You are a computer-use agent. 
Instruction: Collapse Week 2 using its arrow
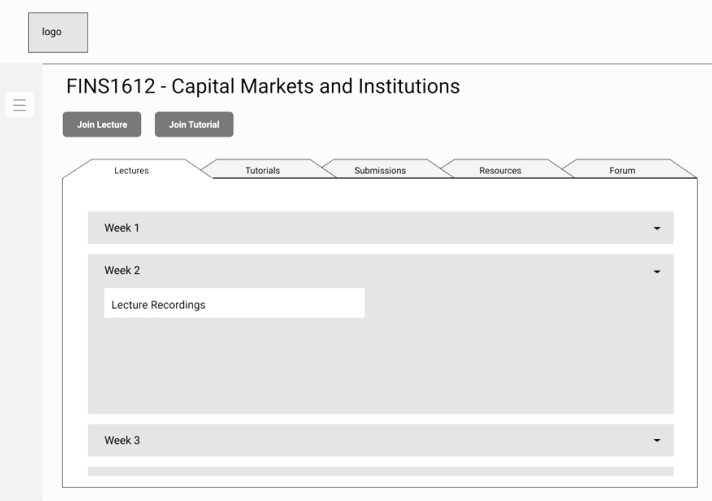[657, 271]
